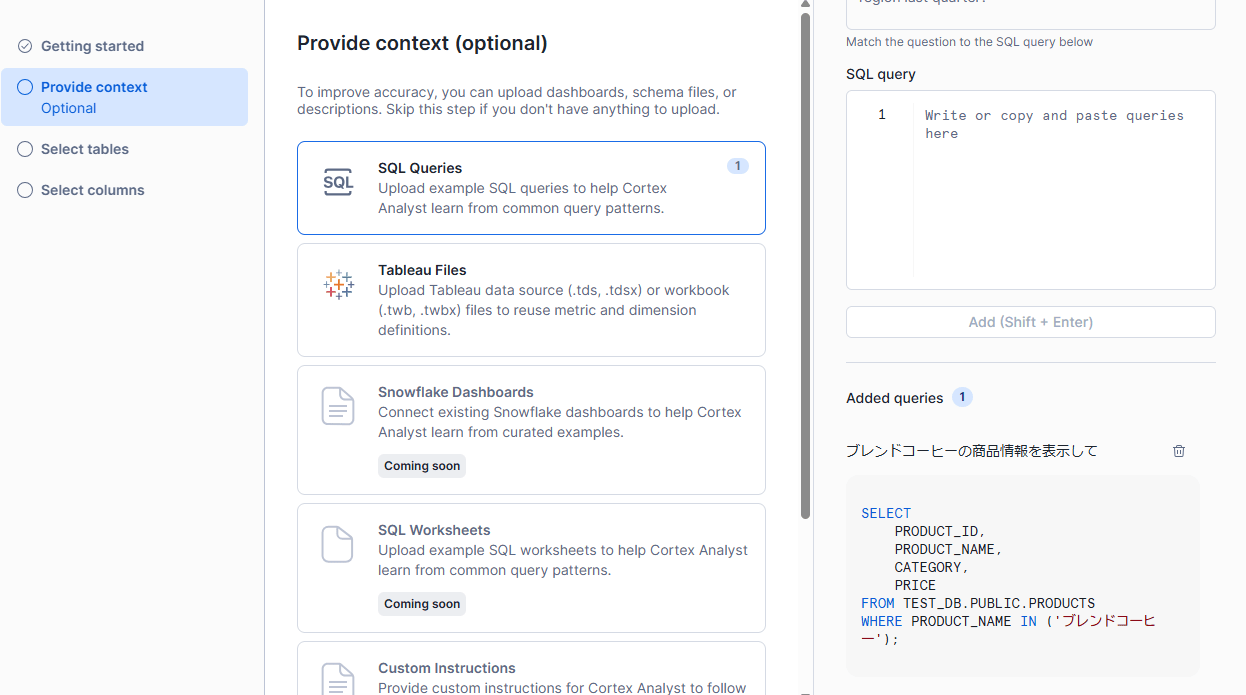Open the Getting started step
The height and width of the screenshot is (695, 1246).
[x=92, y=46]
